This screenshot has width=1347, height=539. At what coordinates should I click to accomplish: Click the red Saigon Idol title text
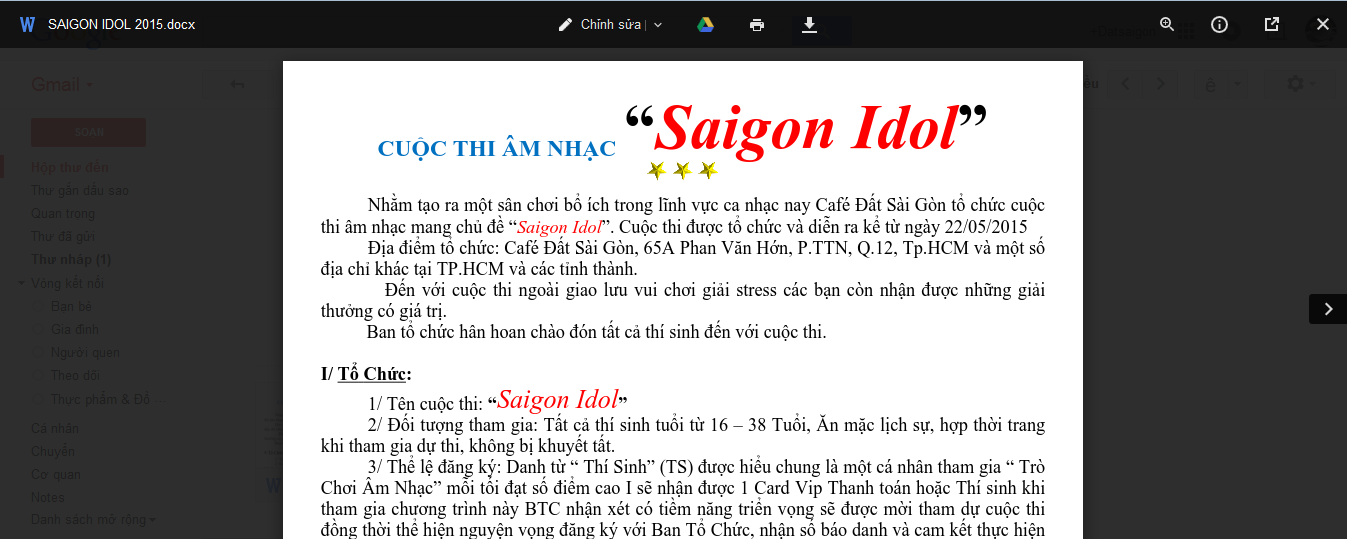tap(805, 128)
